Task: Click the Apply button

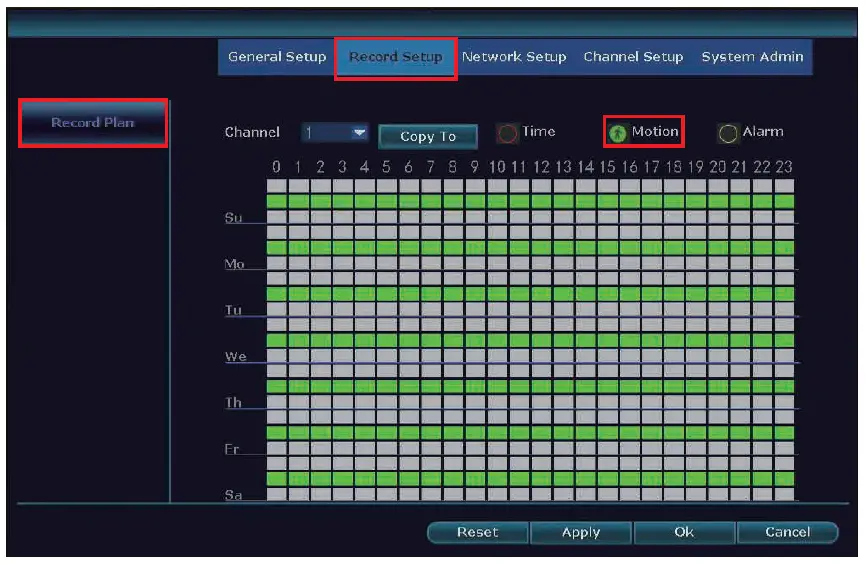Action: point(580,532)
